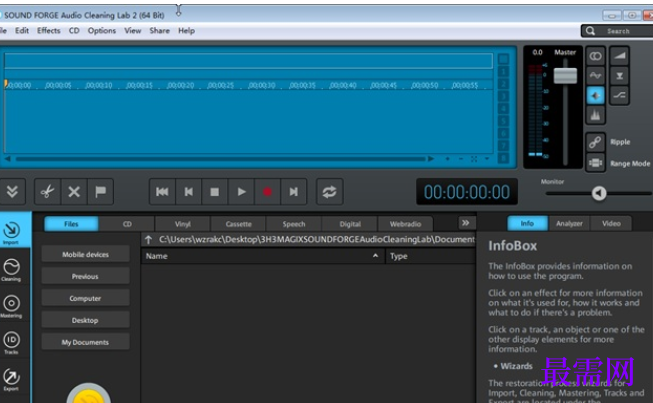The image size is (653, 403).
Task: Click the spectrum peaks icon
Action: click(596, 115)
